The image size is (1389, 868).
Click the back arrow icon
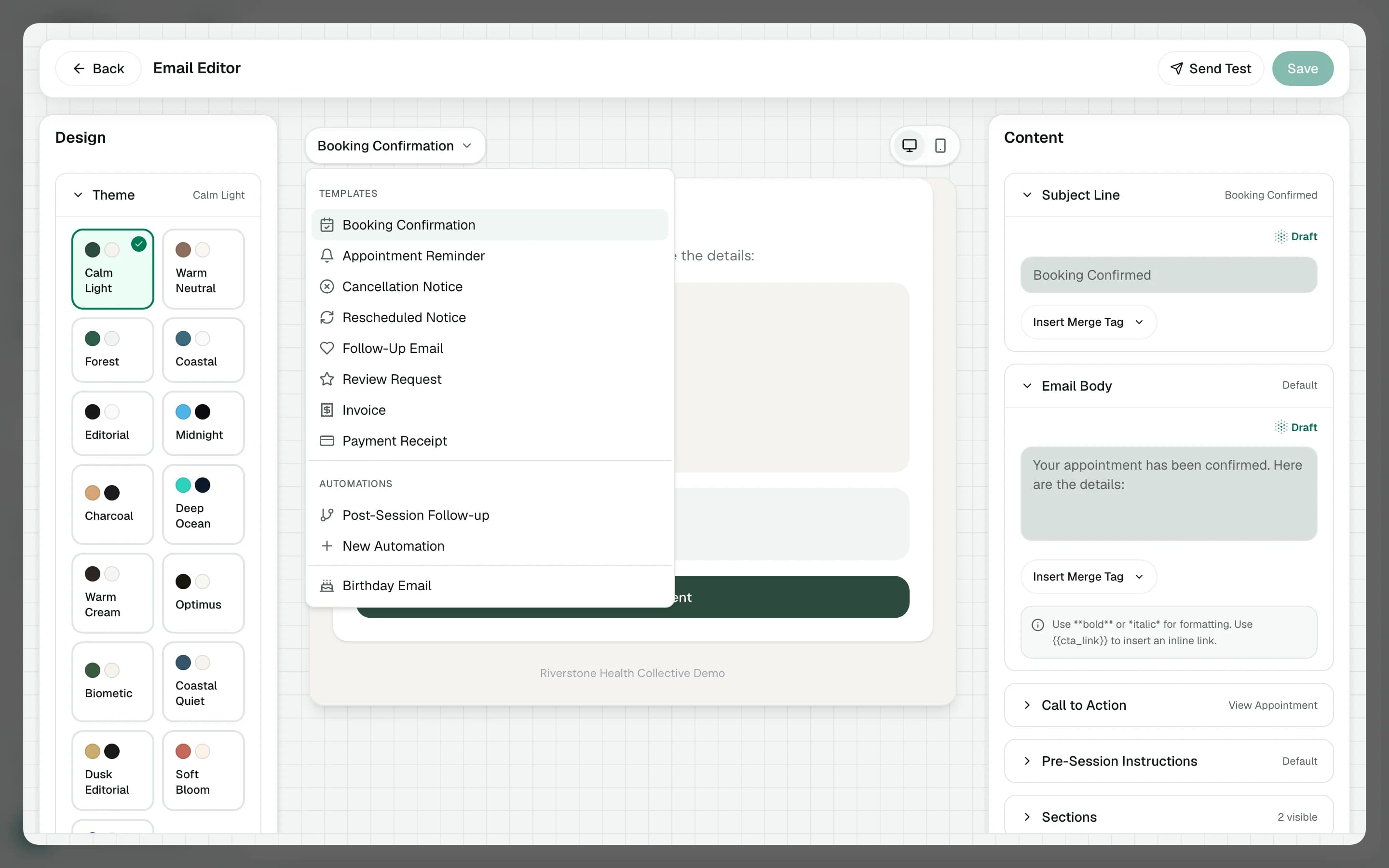[x=79, y=68]
